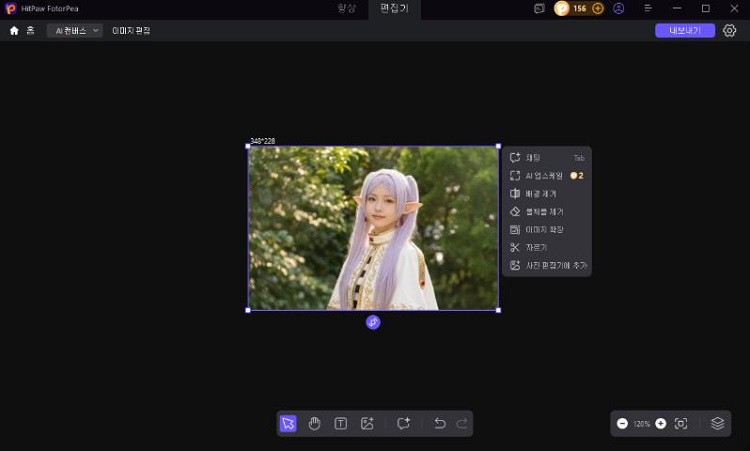Select 사진 편집기에 추가 (Add to Photo Editor)
The height and width of the screenshot is (451, 750).
pos(547,265)
